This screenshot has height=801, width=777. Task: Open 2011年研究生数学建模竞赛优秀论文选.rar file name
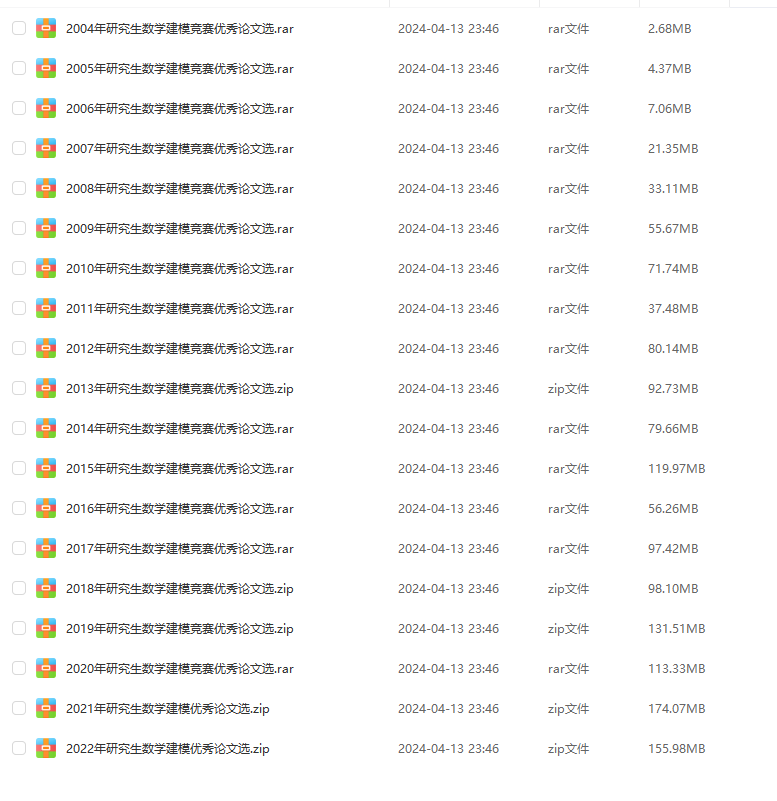(x=180, y=309)
